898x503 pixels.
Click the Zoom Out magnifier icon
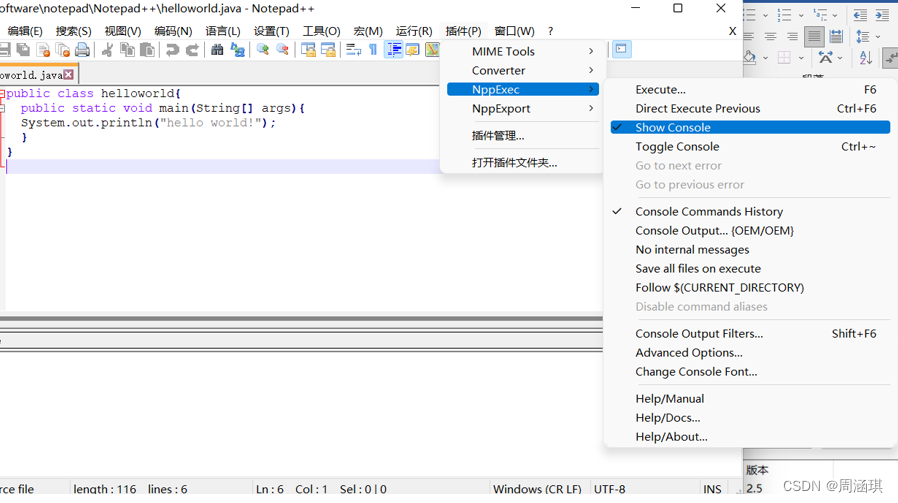click(282, 50)
